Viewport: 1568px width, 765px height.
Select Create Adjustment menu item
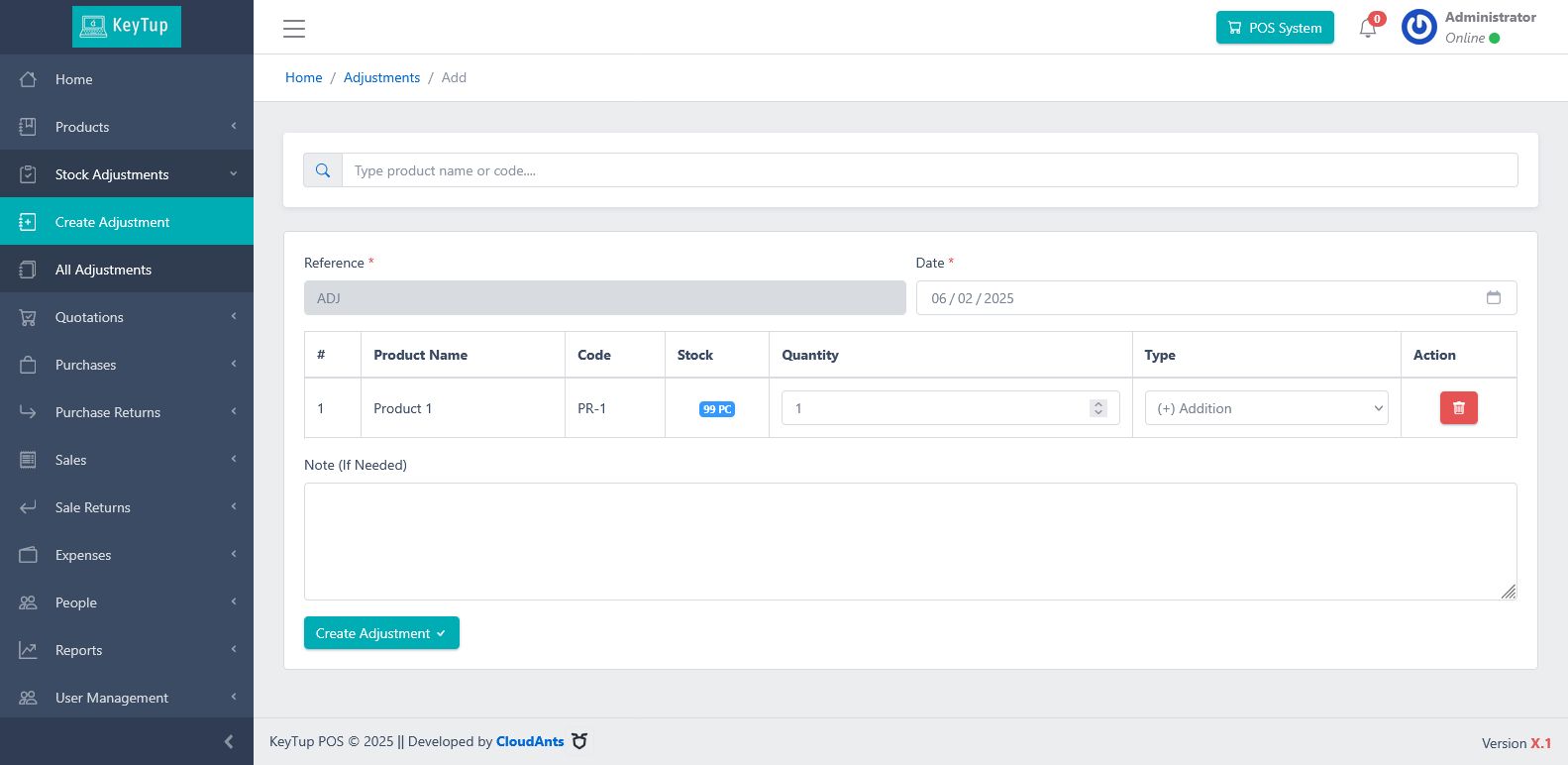tap(127, 222)
